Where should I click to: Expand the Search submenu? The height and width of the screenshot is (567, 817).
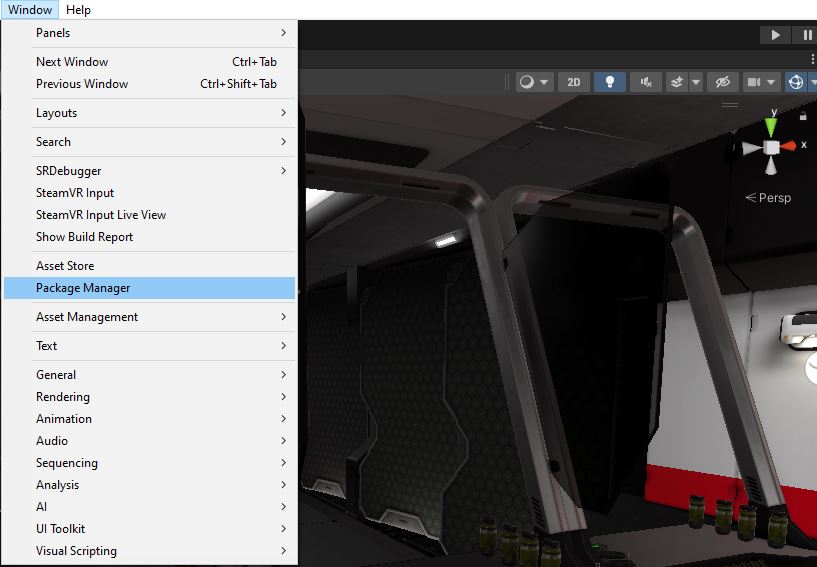[x=150, y=142]
